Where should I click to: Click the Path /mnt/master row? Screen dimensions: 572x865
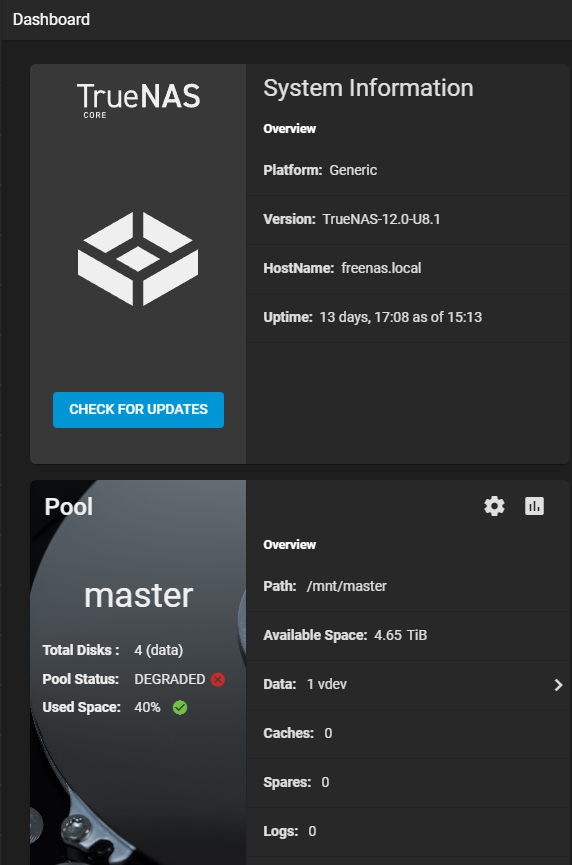pyautogui.click(x=408, y=586)
